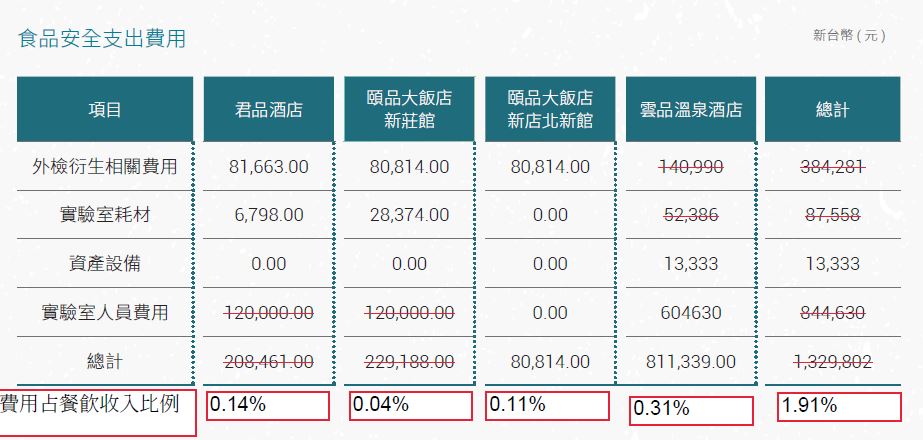Click the 頤品大飯店 新店北新館 header
The image size is (923, 440).
[550, 109]
